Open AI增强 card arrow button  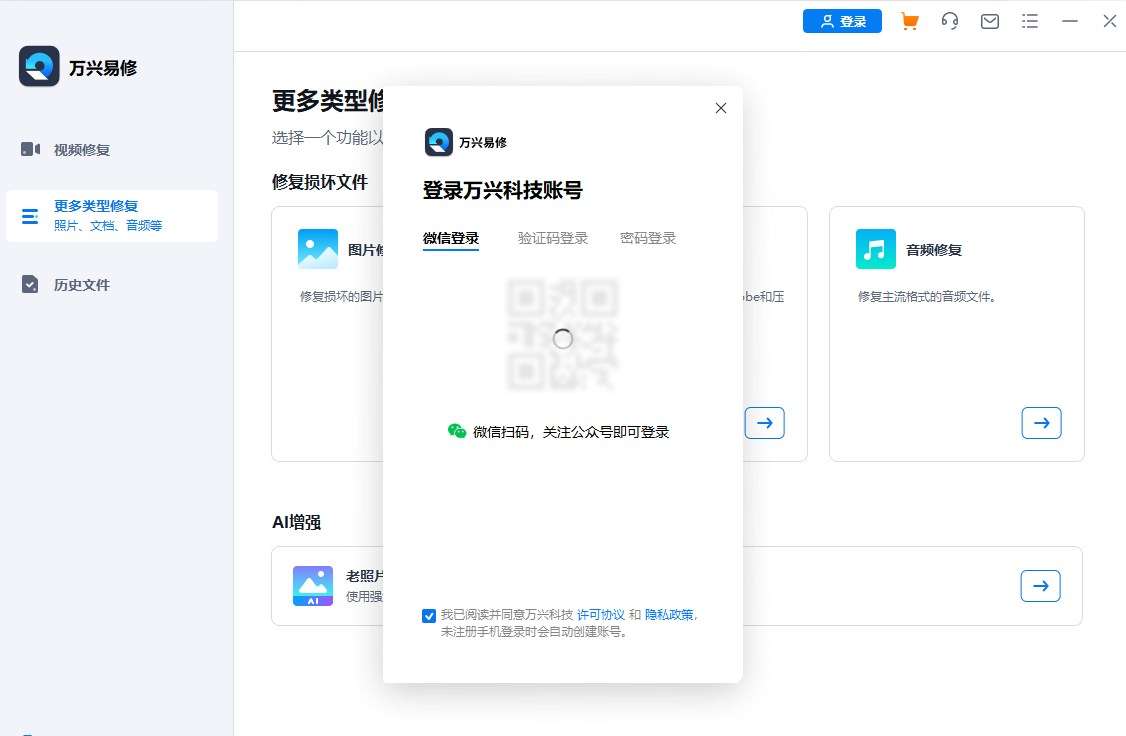click(1040, 586)
